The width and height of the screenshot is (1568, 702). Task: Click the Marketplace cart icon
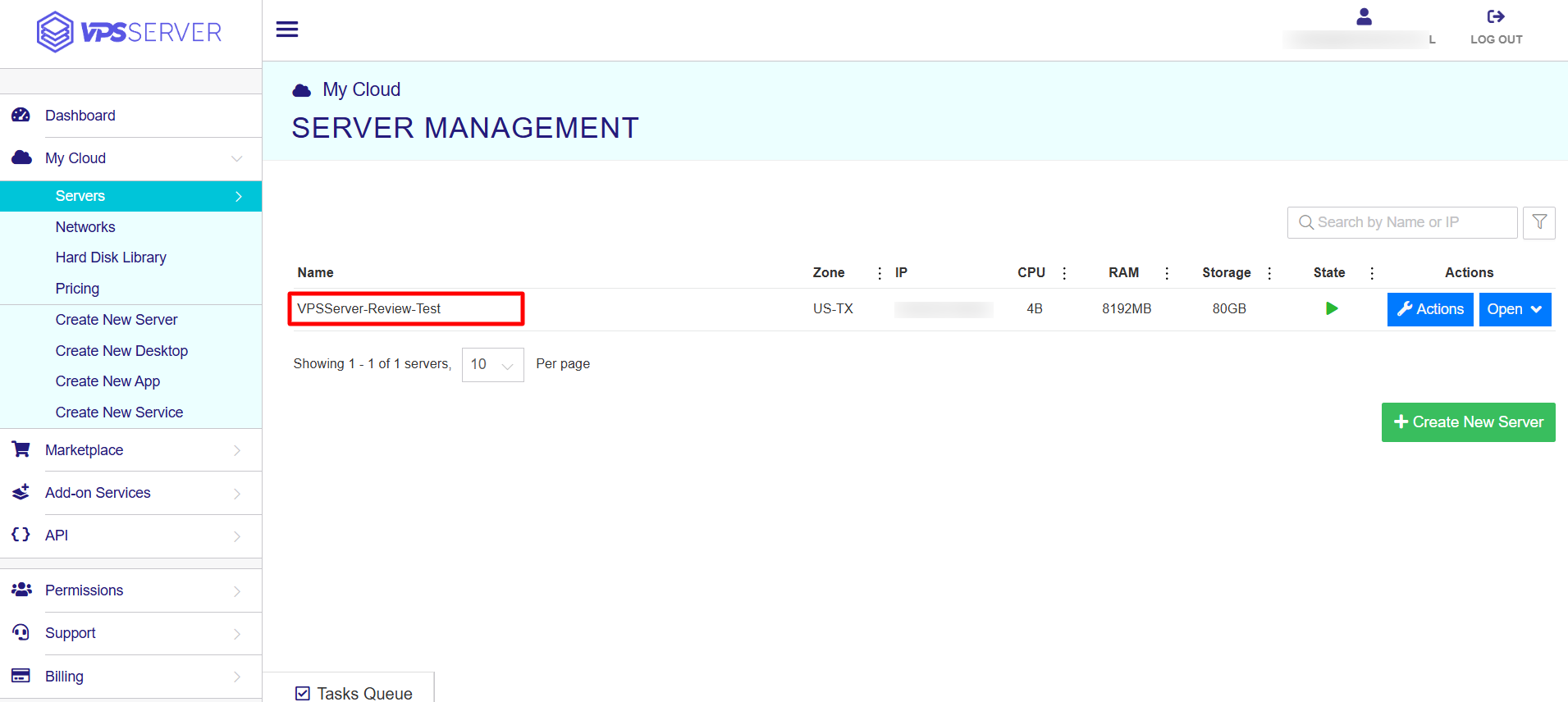click(x=21, y=449)
